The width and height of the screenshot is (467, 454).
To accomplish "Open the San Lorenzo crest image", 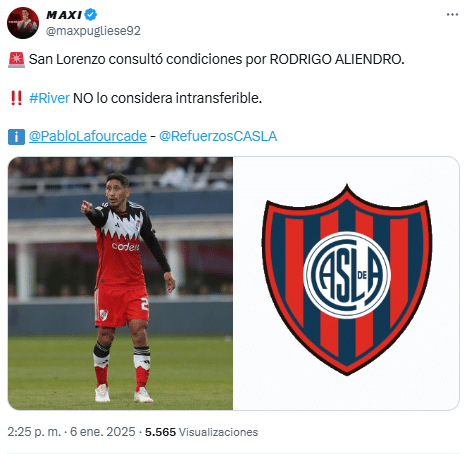I will [x=346, y=283].
